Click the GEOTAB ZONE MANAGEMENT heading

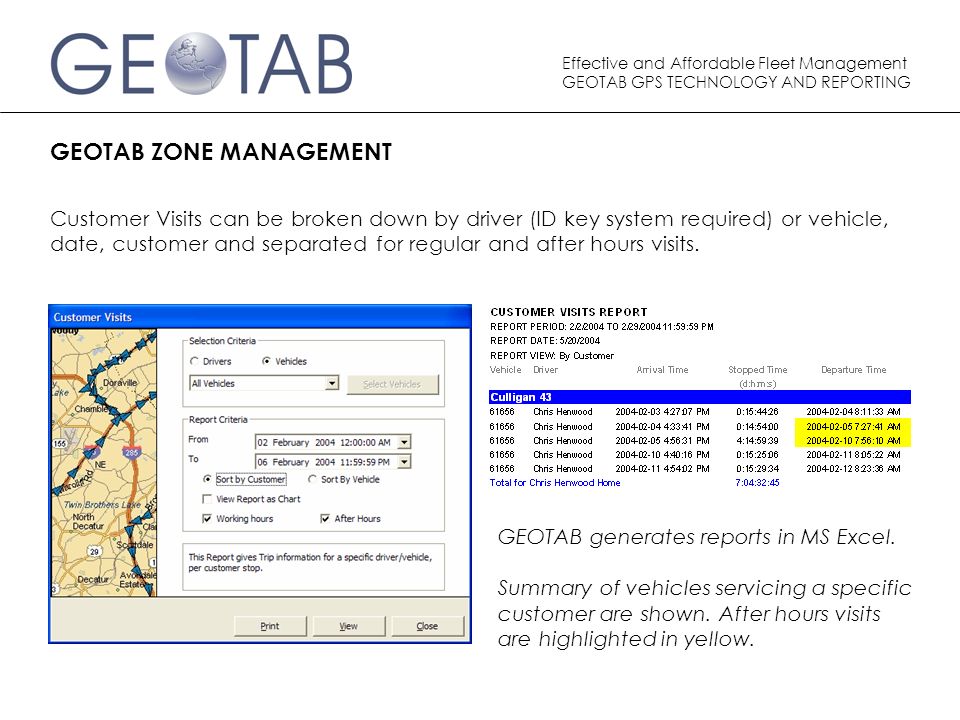pos(221,152)
